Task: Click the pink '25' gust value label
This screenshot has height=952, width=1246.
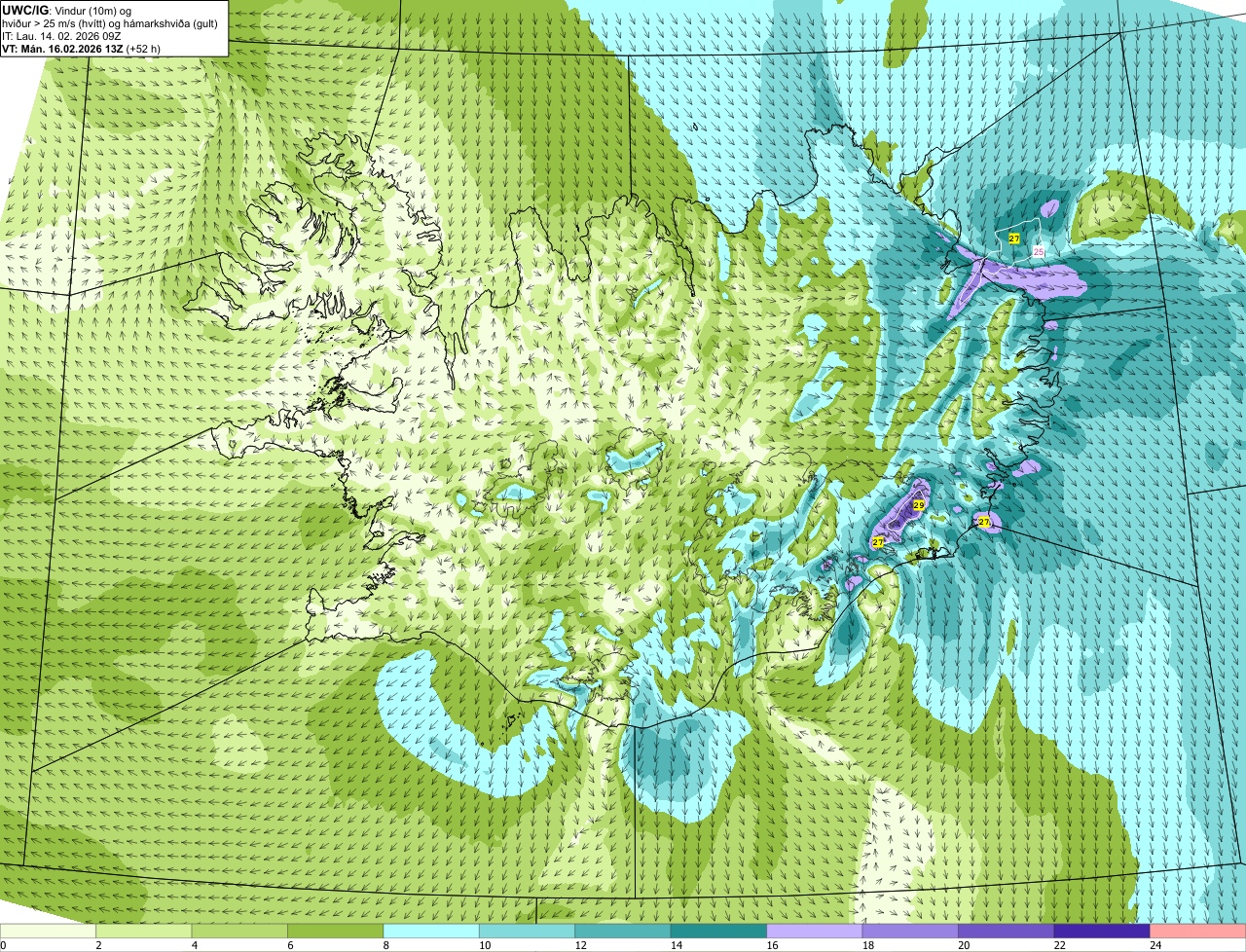Action: click(x=1039, y=251)
